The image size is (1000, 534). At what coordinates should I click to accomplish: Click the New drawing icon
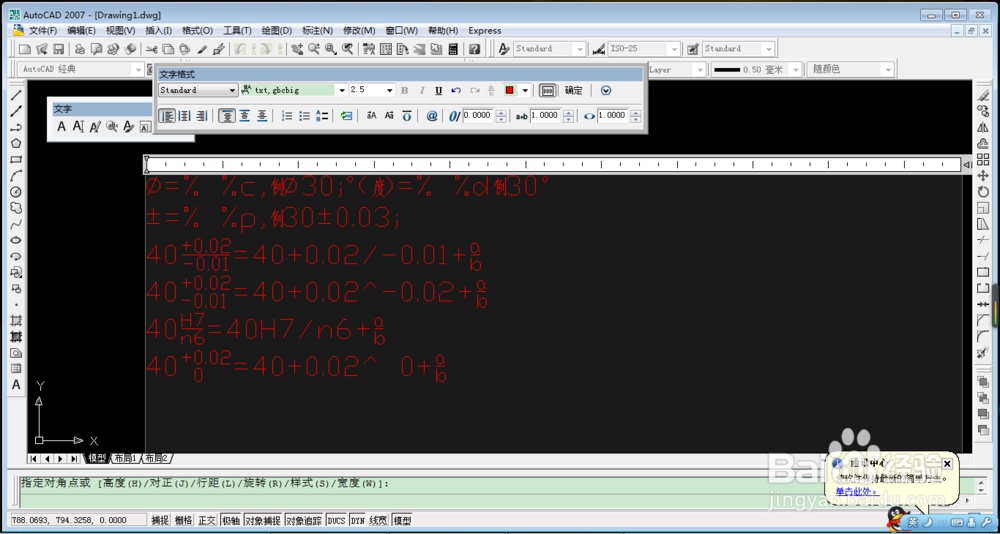click(24, 48)
